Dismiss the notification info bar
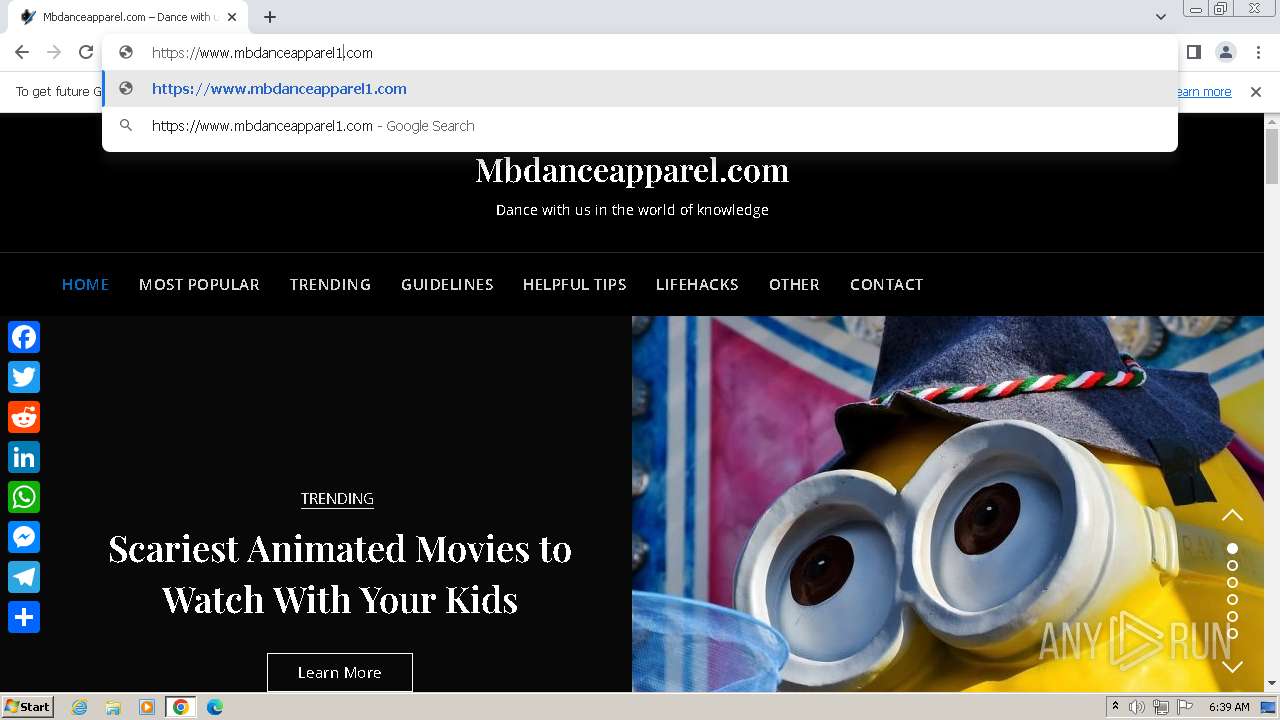 (x=1256, y=92)
